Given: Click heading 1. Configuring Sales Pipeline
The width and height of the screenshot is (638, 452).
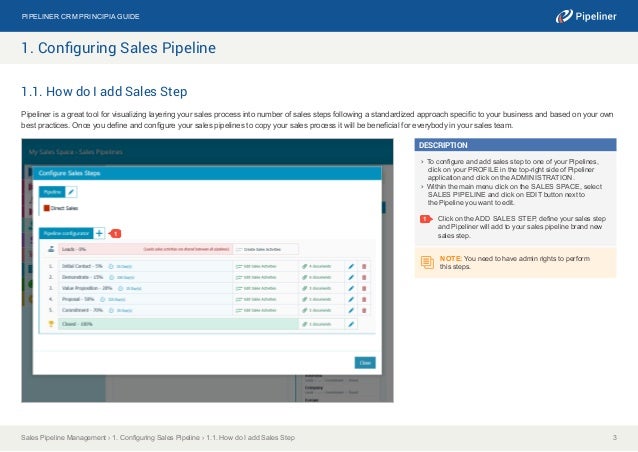Looking at the screenshot, I should tap(118, 48).
